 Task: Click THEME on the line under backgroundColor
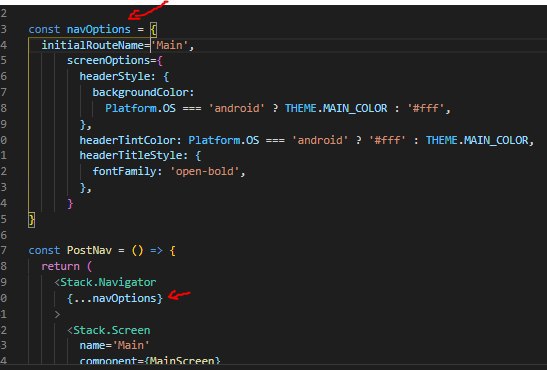pyautogui.click(x=300, y=108)
